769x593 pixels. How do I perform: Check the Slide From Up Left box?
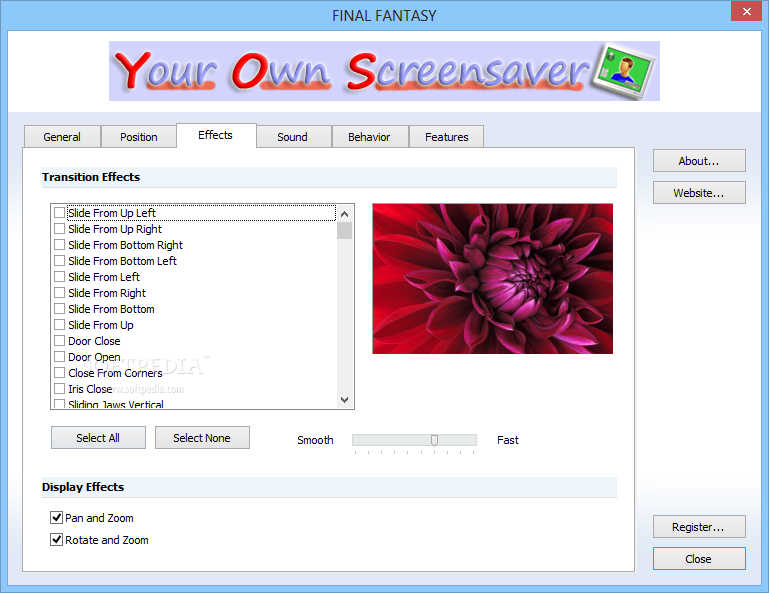[x=59, y=213]
